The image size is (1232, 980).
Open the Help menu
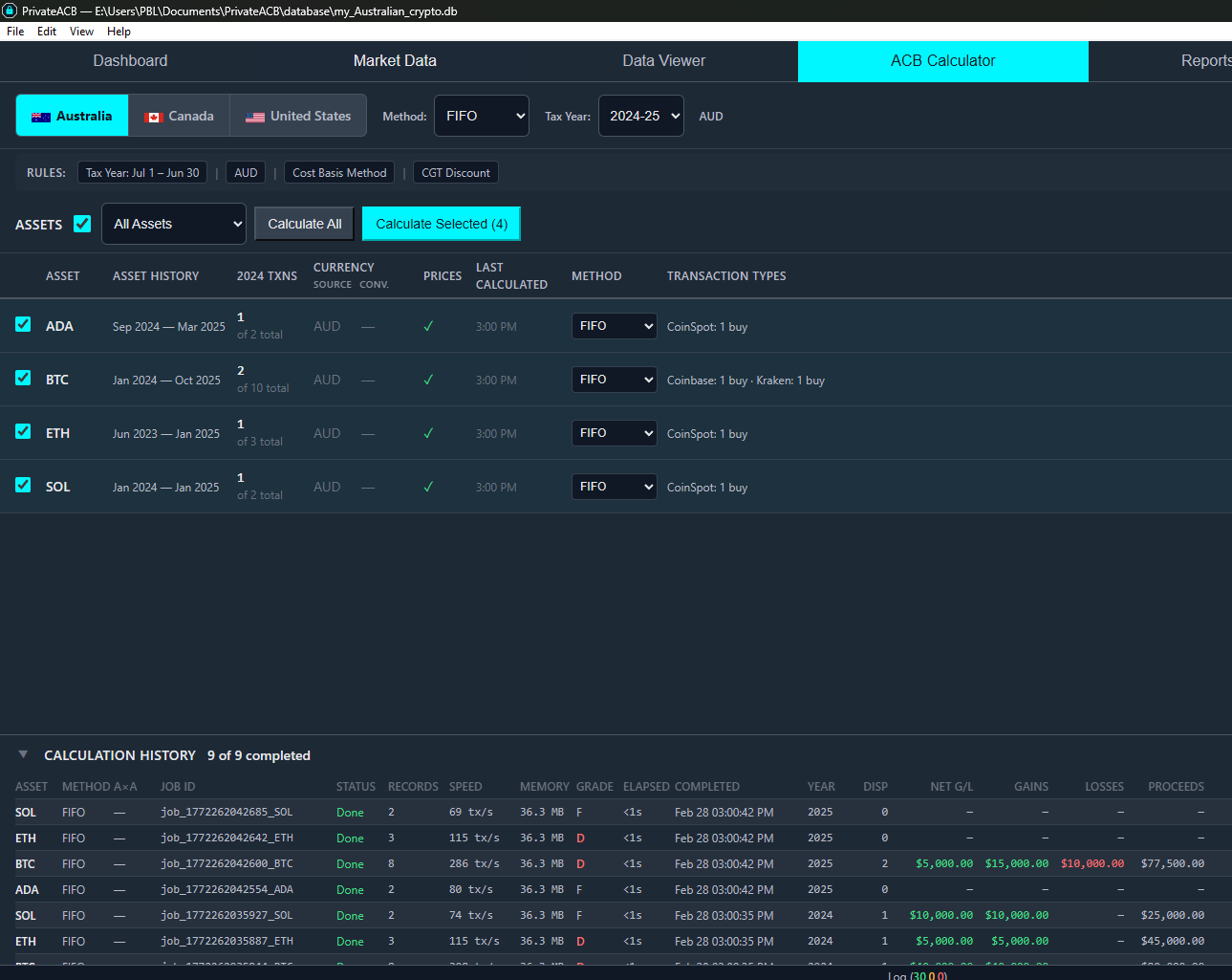point(119,32)
